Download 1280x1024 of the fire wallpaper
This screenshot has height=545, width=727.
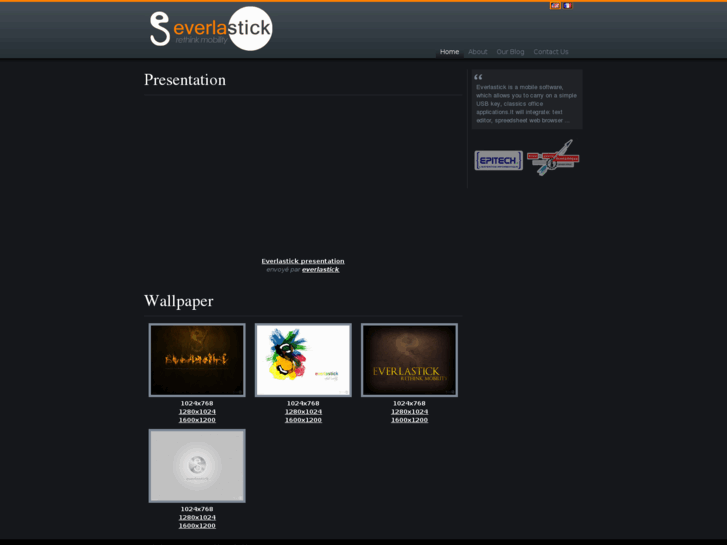click(x=197, y=412)
